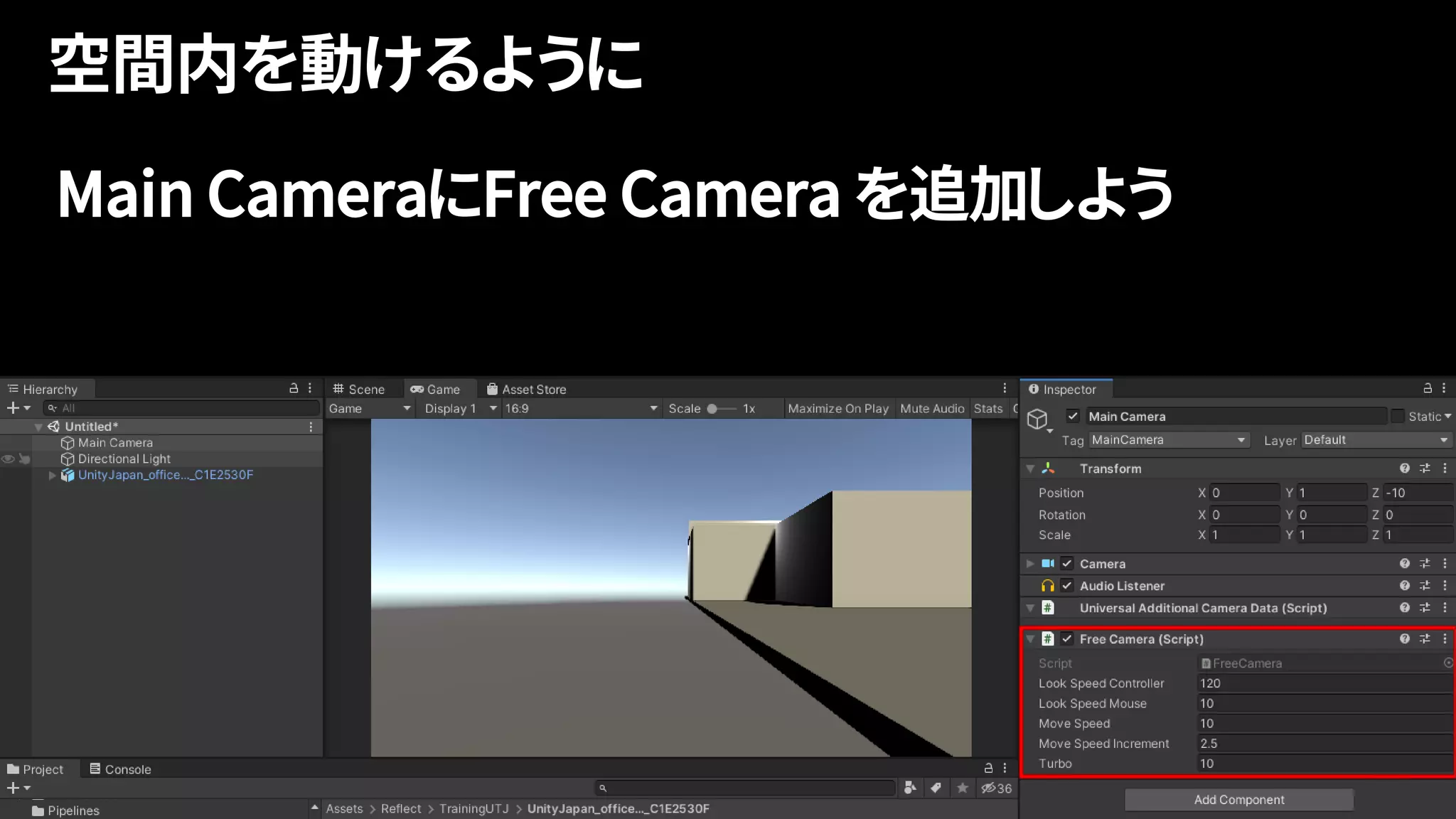Open the Static dropdown arrow
This screenshot has width=1456, height=819.
[1448, 417]
